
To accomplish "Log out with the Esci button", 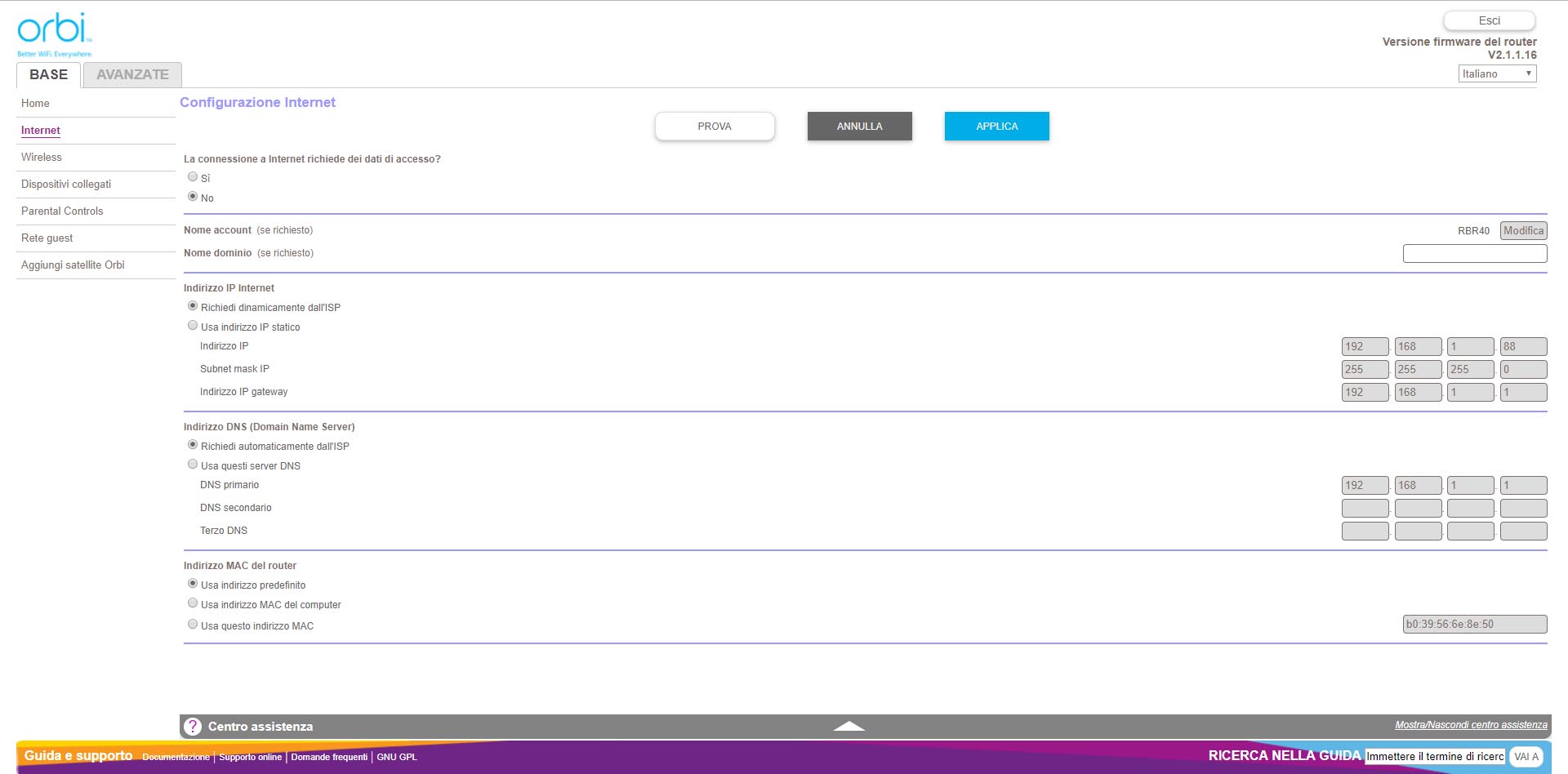I will pyautogui.click(x=1489, y=20).
